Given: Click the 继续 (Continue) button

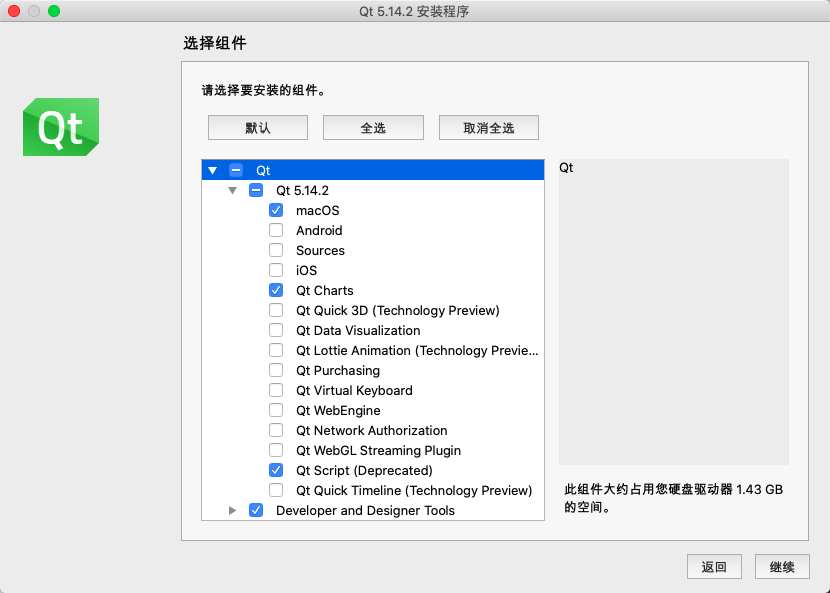Looking at the screenshot, I should pyautogui.click(x=782, y=567).
